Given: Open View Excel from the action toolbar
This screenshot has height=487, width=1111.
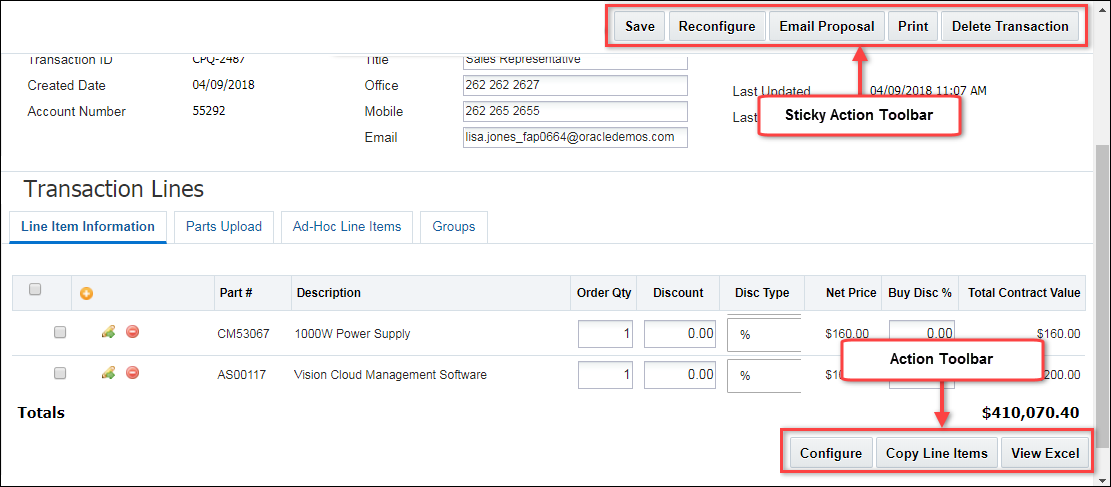Looking at the screenshot, I should tap(1044, 453).
